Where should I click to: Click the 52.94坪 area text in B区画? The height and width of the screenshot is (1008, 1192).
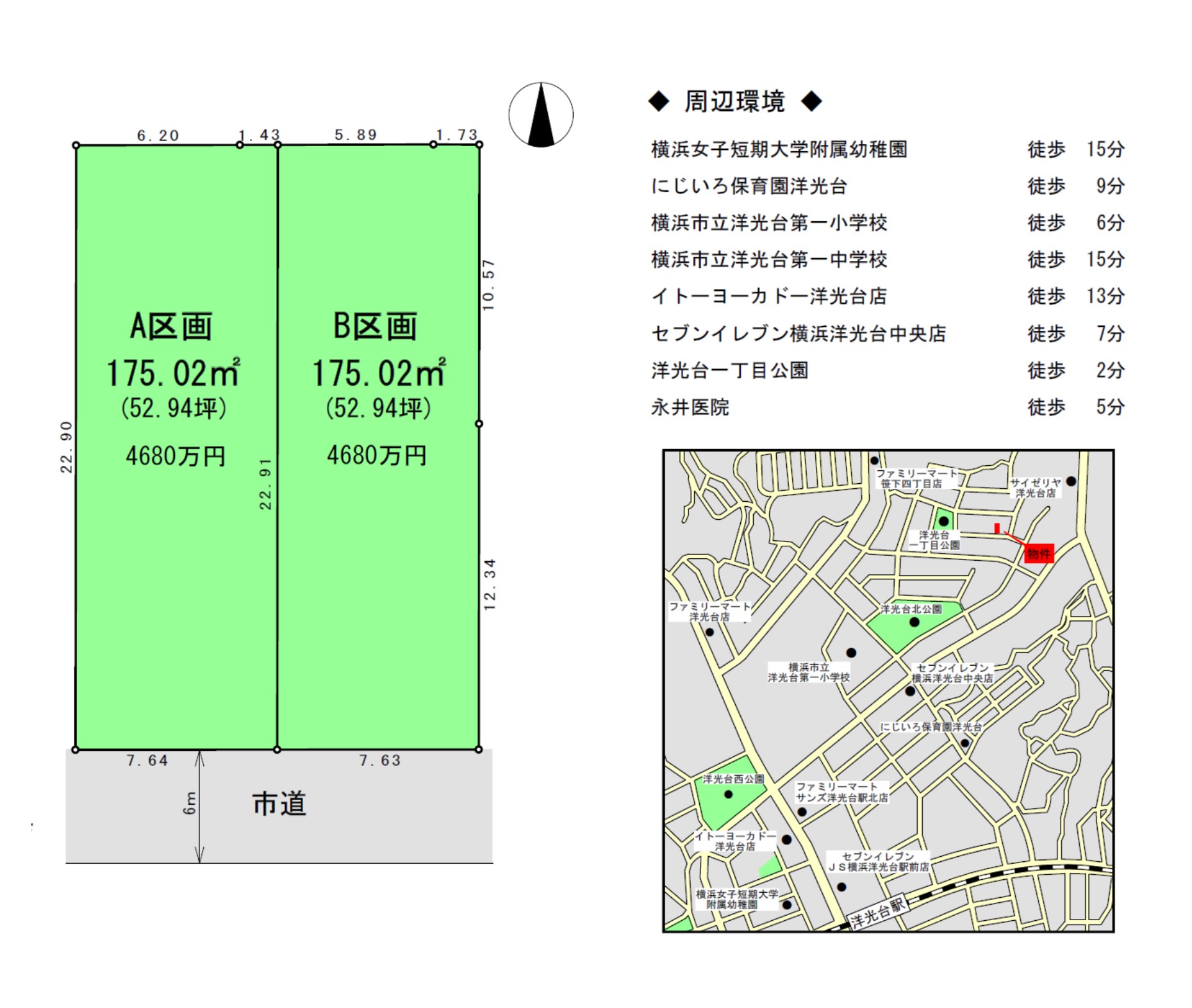point(378,408)
